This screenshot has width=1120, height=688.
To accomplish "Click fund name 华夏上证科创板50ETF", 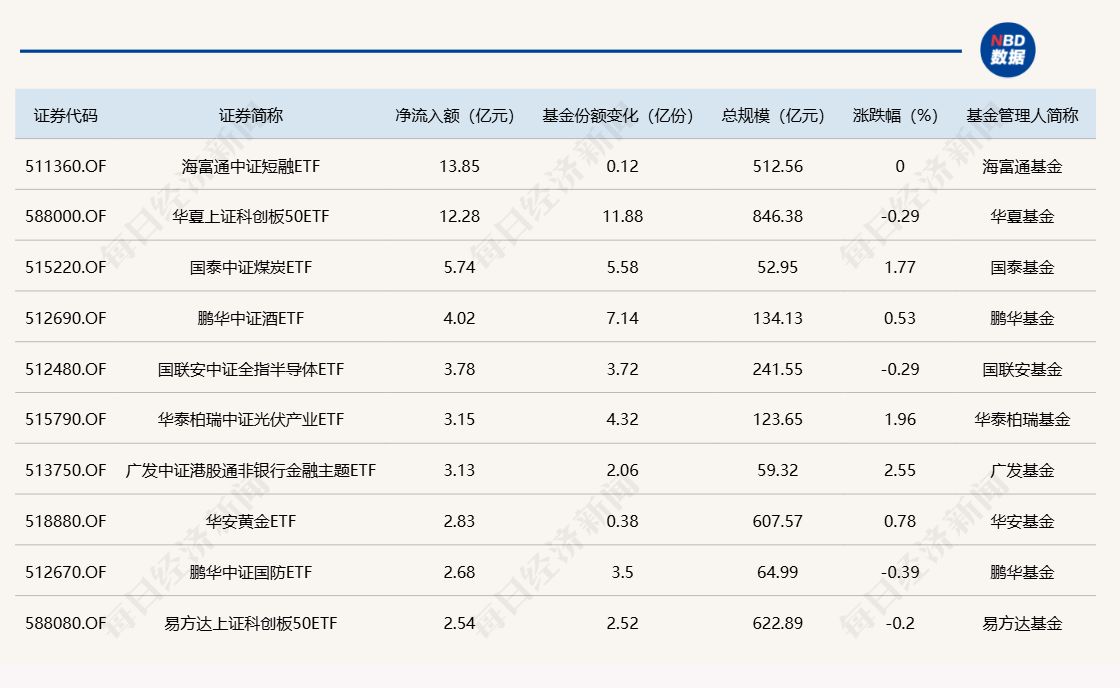I will 251,216.
